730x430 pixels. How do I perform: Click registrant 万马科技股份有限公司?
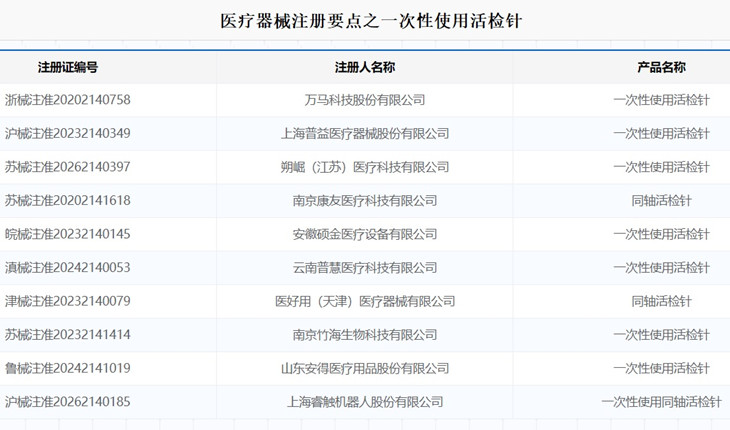pos(365,100)
